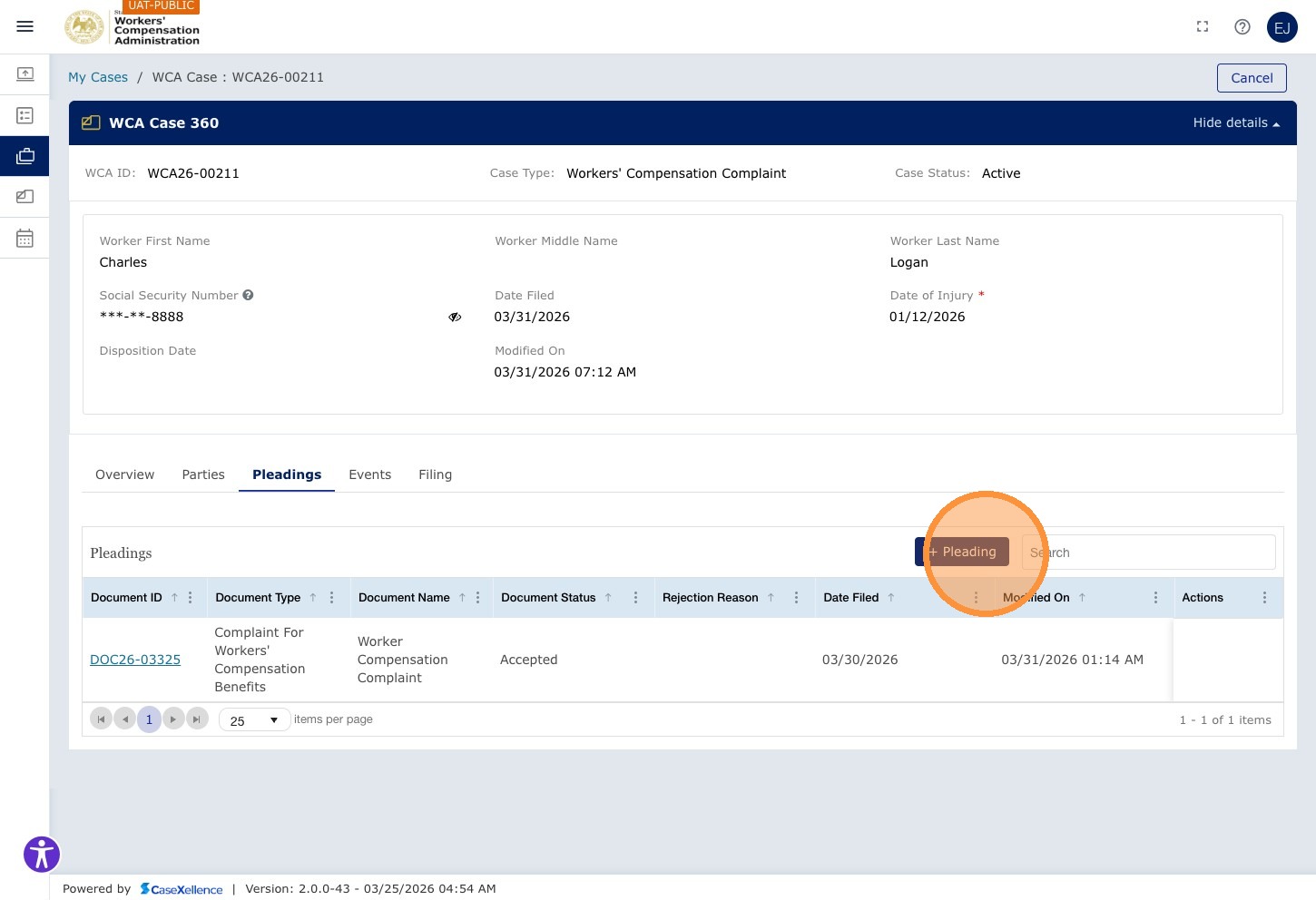Sort by Modified On arrow
This screenshot has height=900, width=1316.
tap(1082, 597)
